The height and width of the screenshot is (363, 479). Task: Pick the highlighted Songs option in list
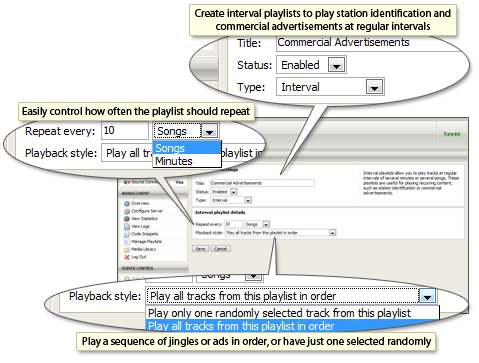(x=187, y=148)
